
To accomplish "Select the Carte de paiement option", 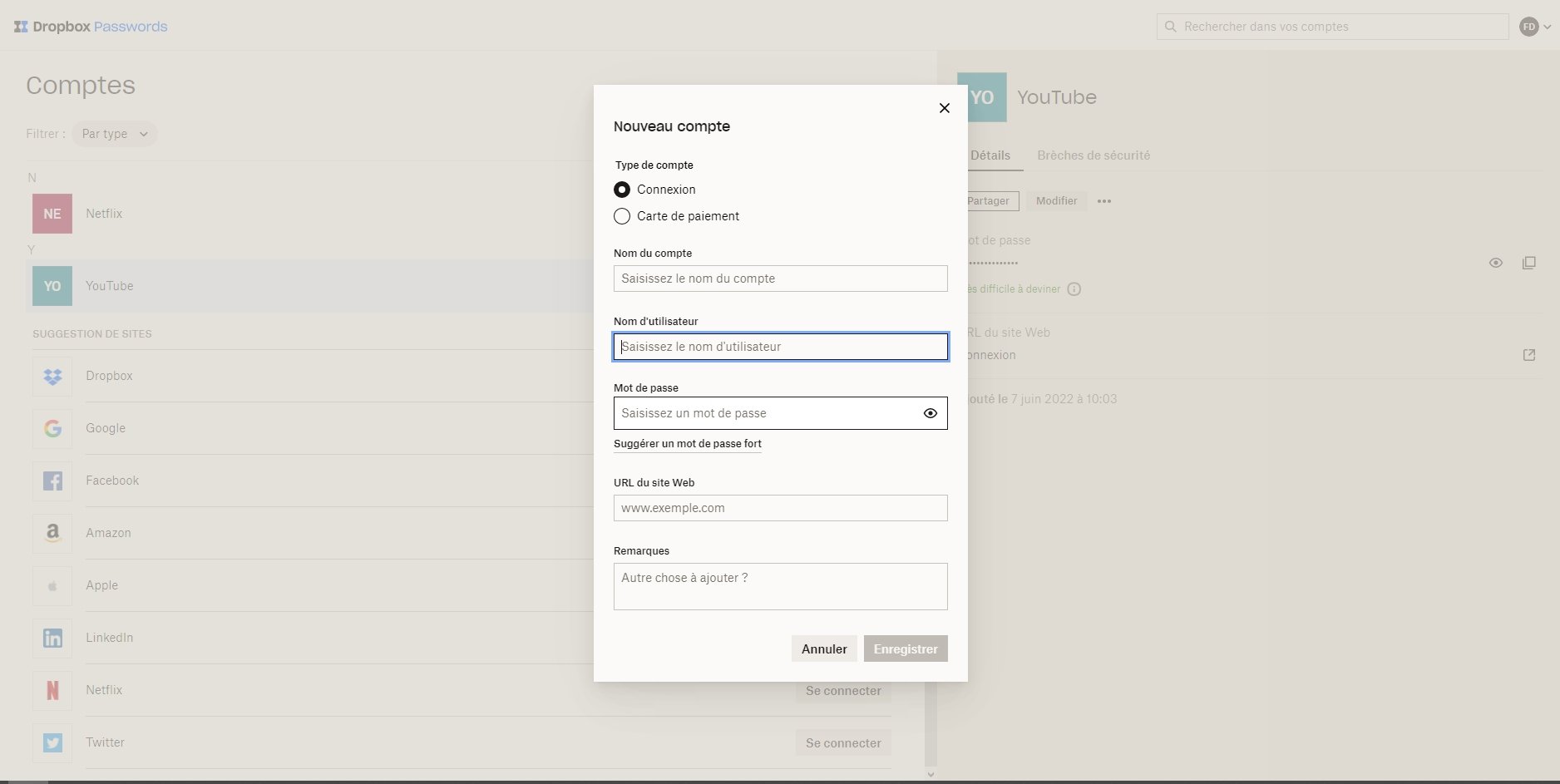I will click(x=621, y=216).
